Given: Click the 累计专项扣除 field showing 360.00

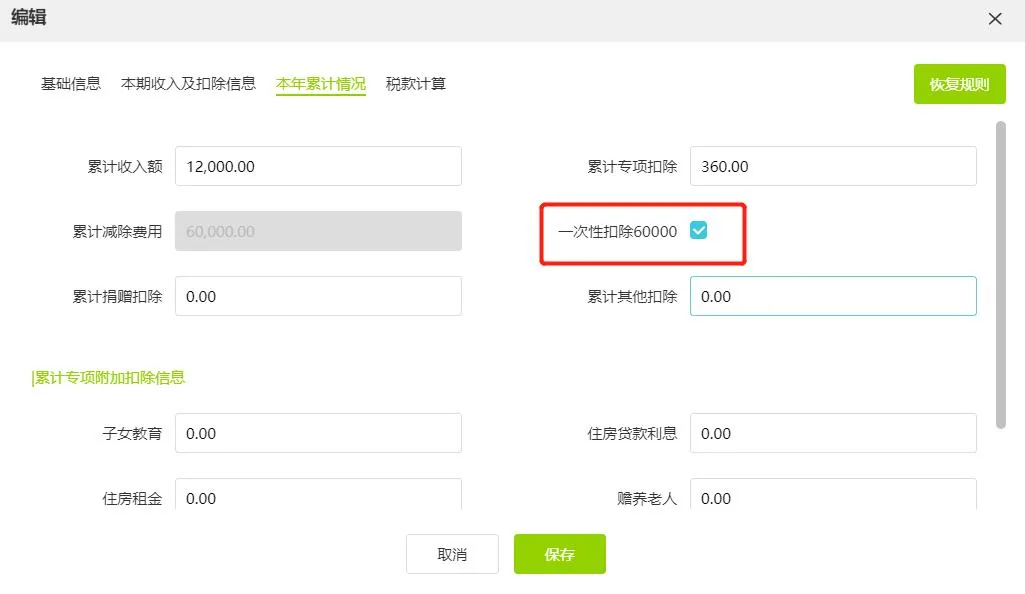Looking at the screenshot, I should coord(833,166).
